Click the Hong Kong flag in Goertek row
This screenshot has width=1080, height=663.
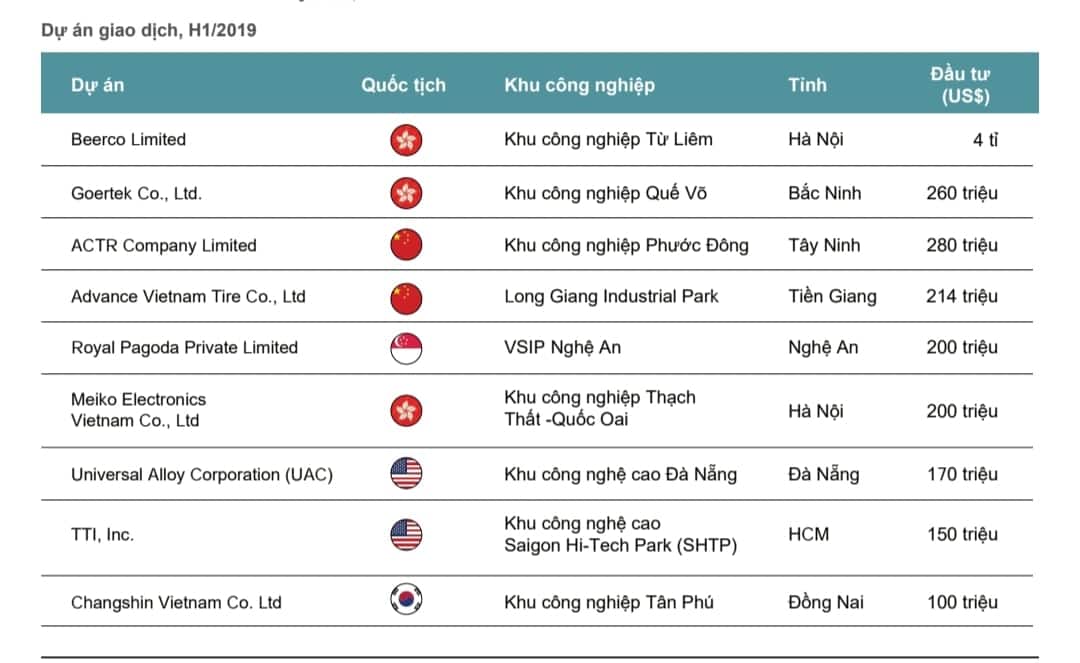(406, 193)
